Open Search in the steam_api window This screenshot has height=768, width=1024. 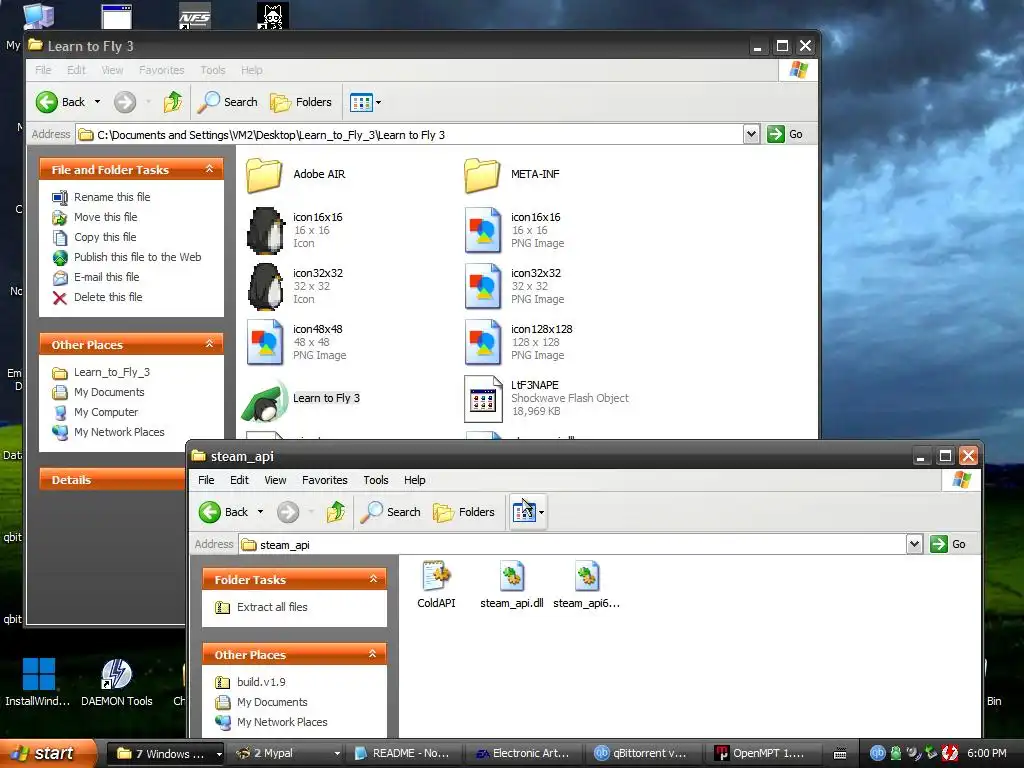point(390,512)
